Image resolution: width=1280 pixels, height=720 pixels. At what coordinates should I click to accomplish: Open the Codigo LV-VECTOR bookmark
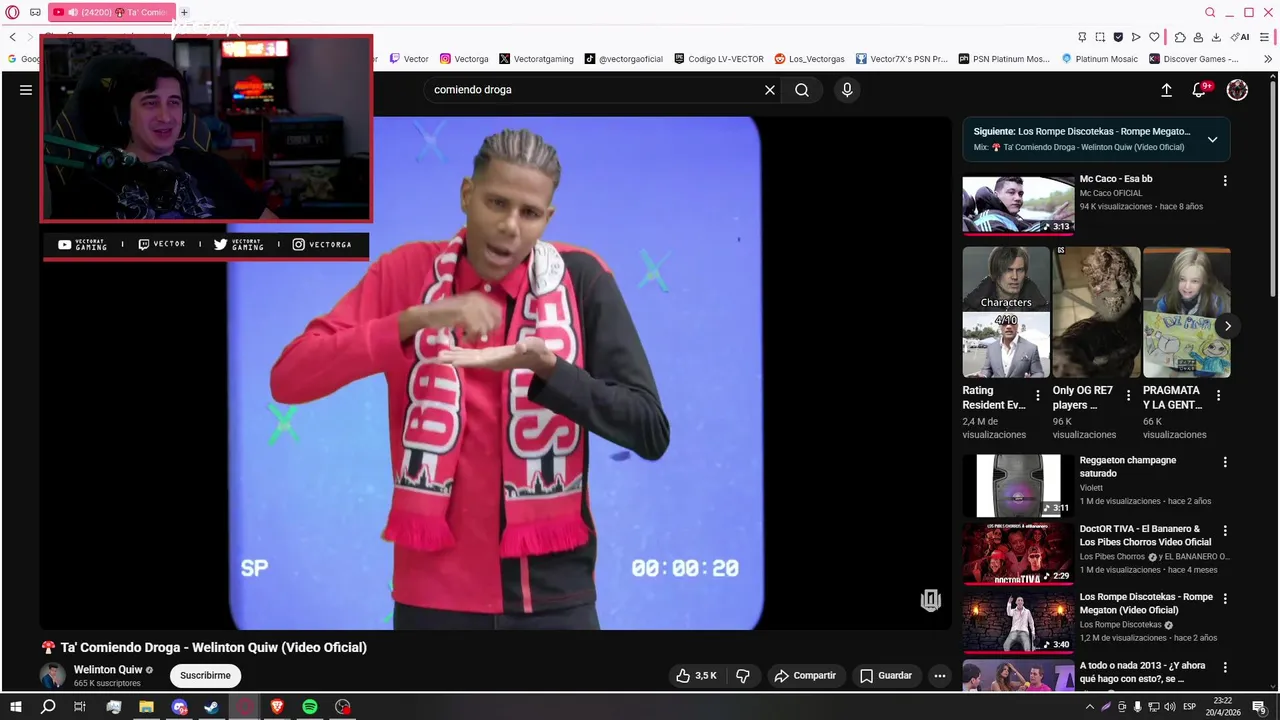pos(719,59)
